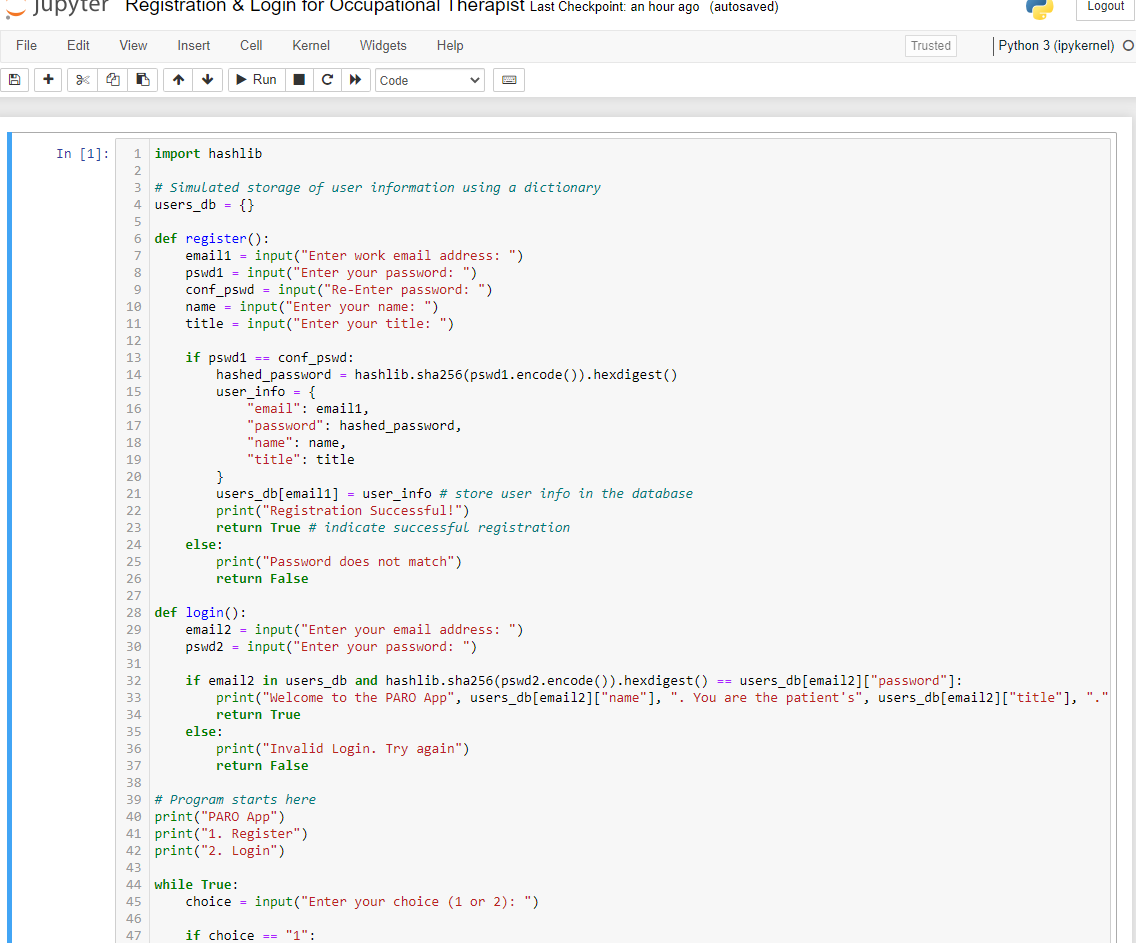
Task: Click the 'Invalid Login. Try again' print line
Action: click(x=343, y=748)
